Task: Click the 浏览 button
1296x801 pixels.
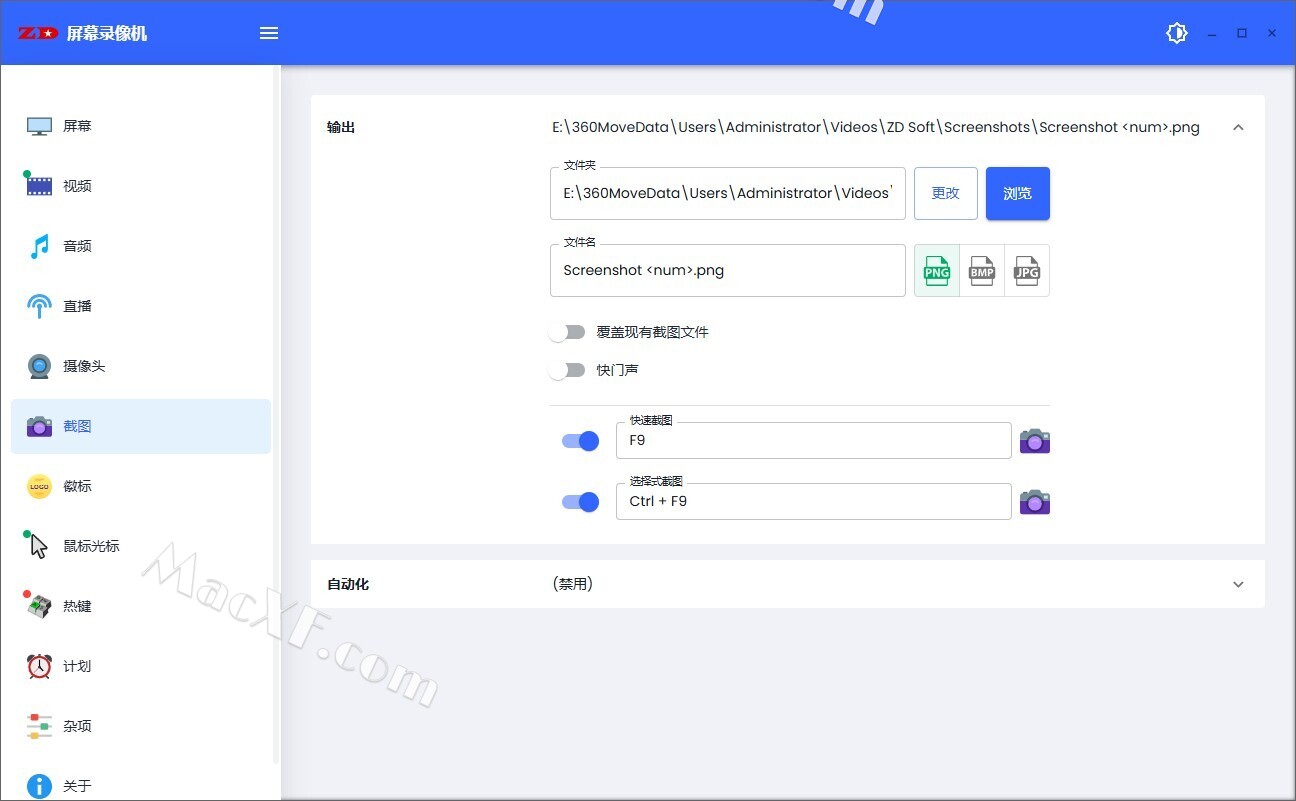Action: click(x=1017, y=193)
